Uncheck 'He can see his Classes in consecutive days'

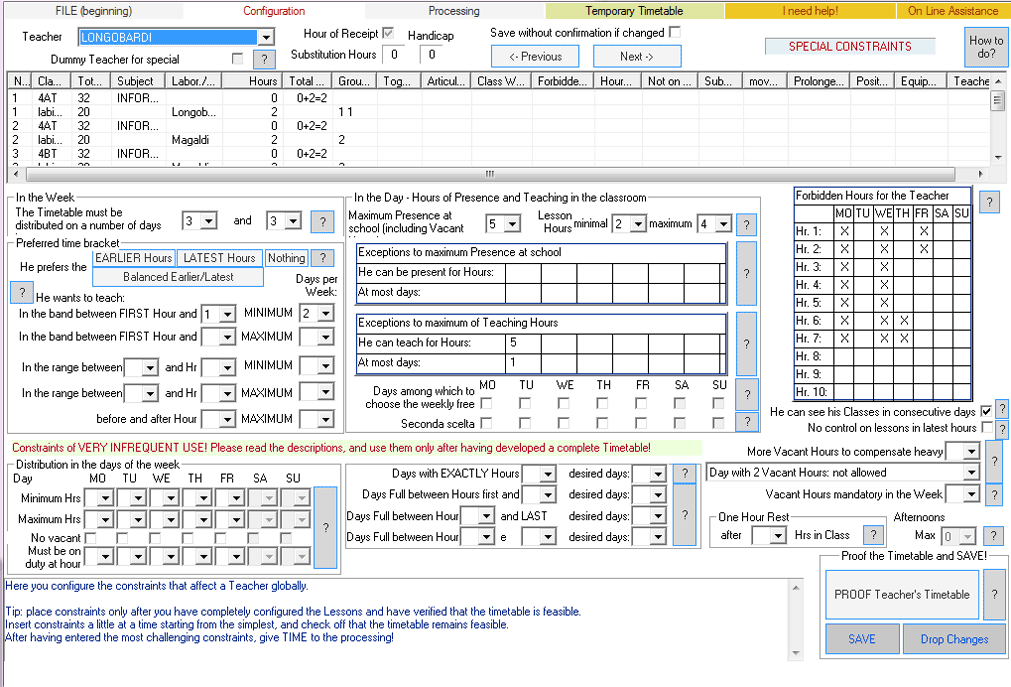point(986,412)
